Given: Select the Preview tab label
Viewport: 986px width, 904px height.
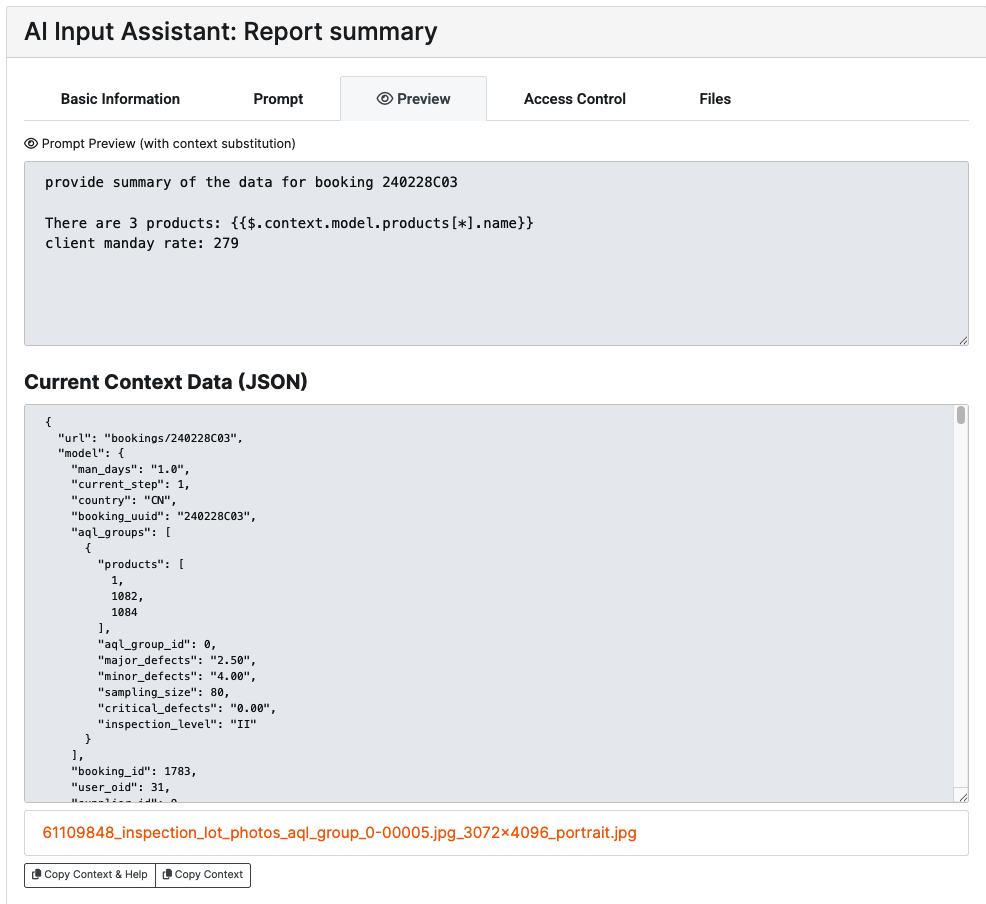Looking at the screenshot, I should coord(424,99).
